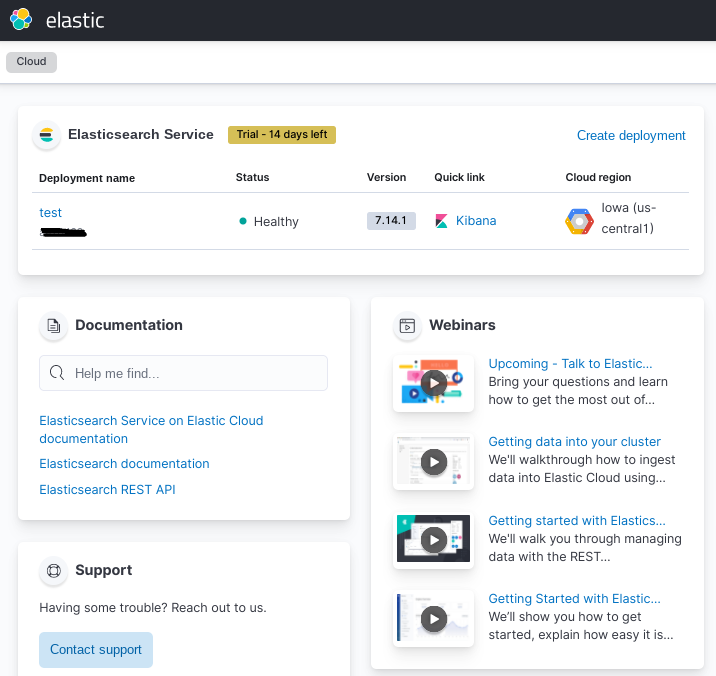
Task: Play the Getting started with Elastics... video thumbnail
Action: coord(433,540)
